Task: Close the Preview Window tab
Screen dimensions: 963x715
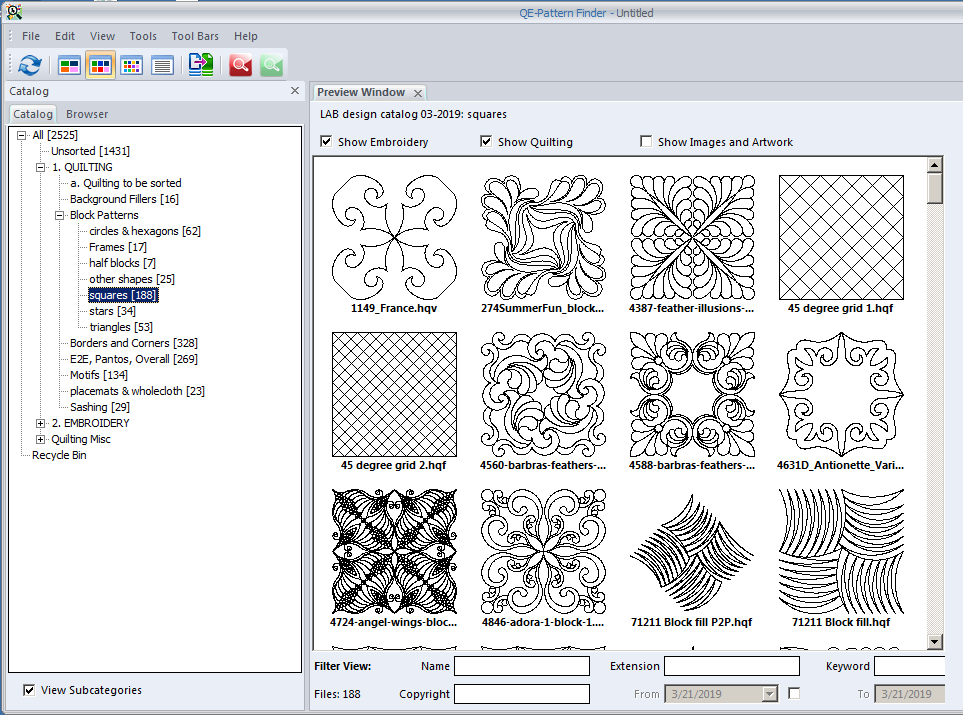Action: click(418, 93)
